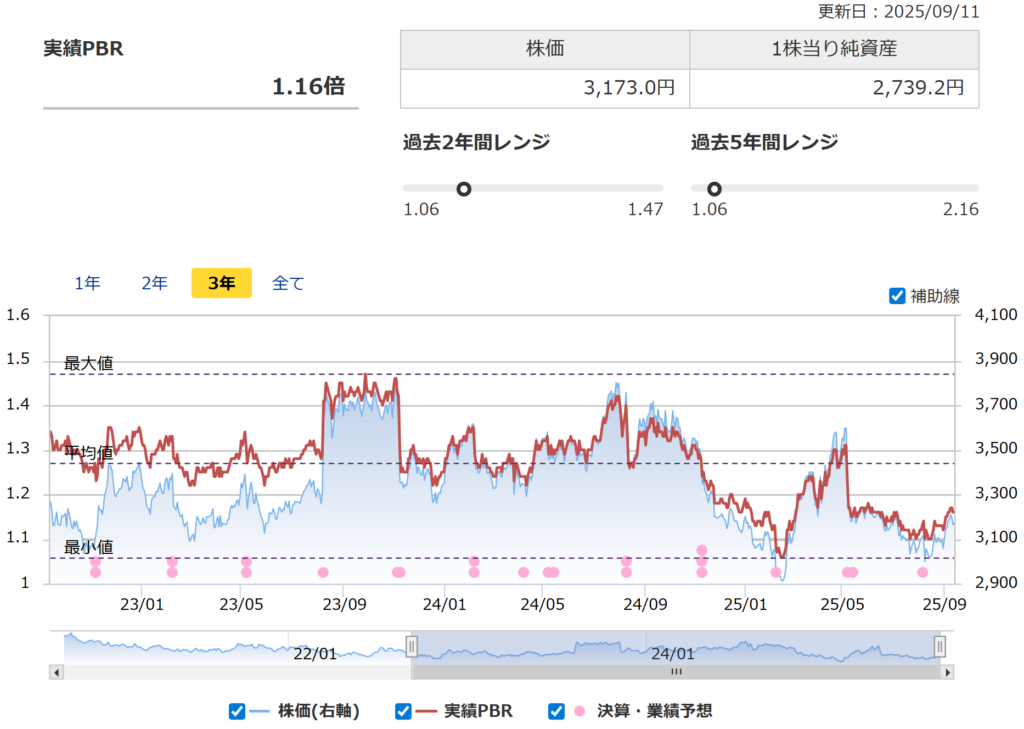Click the left arrow of the chart scrollbar
This screenshot has width=1024, height=729.
tap(56, 672)
